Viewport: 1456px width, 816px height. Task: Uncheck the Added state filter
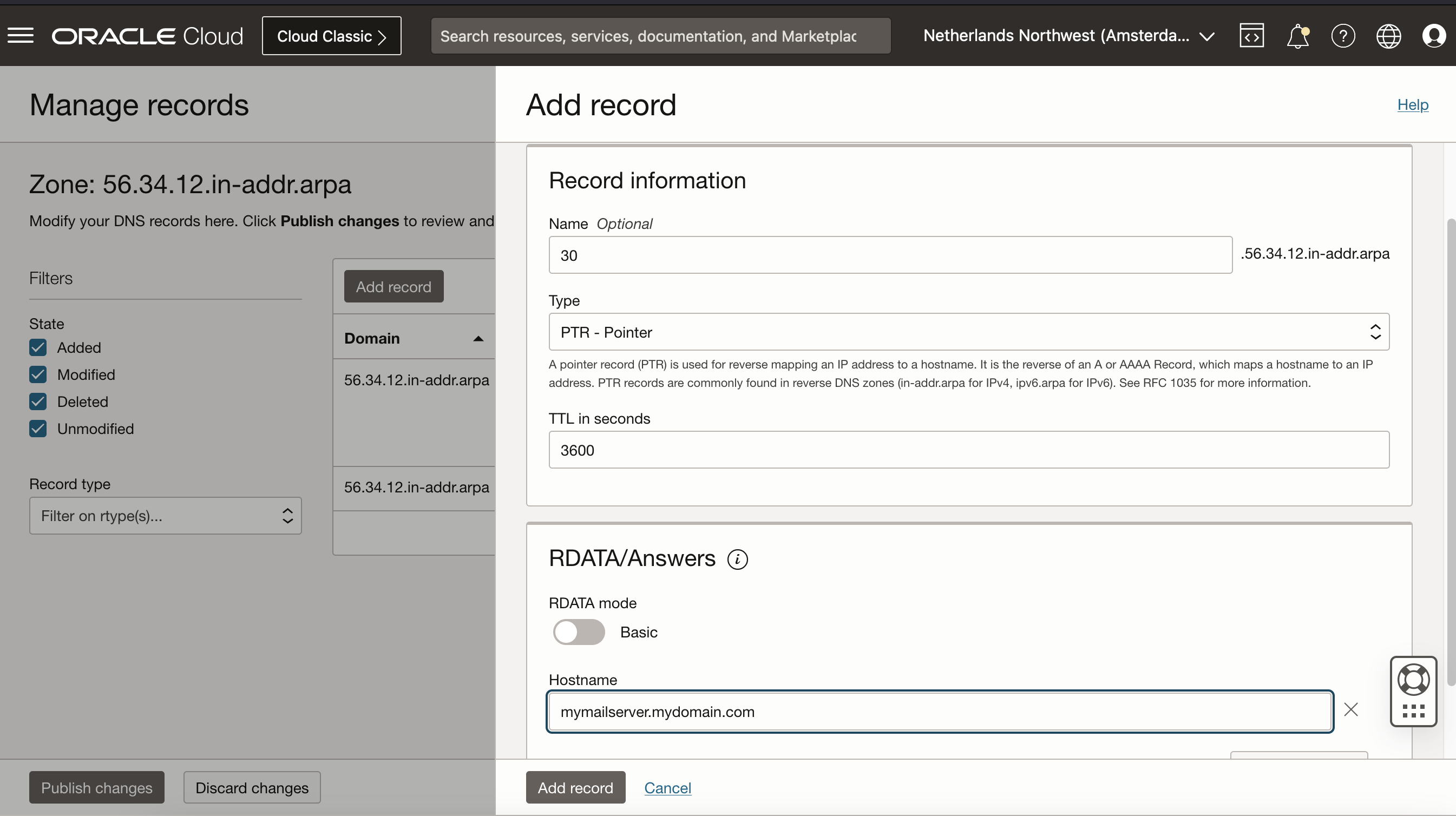pyautogui.click(x=38, y=347)
